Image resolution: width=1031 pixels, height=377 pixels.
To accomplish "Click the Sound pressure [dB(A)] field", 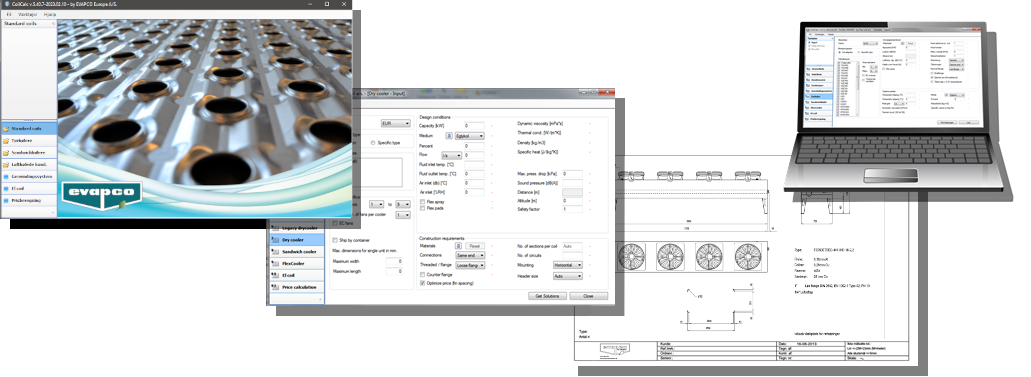I will [x=572, y=183].
